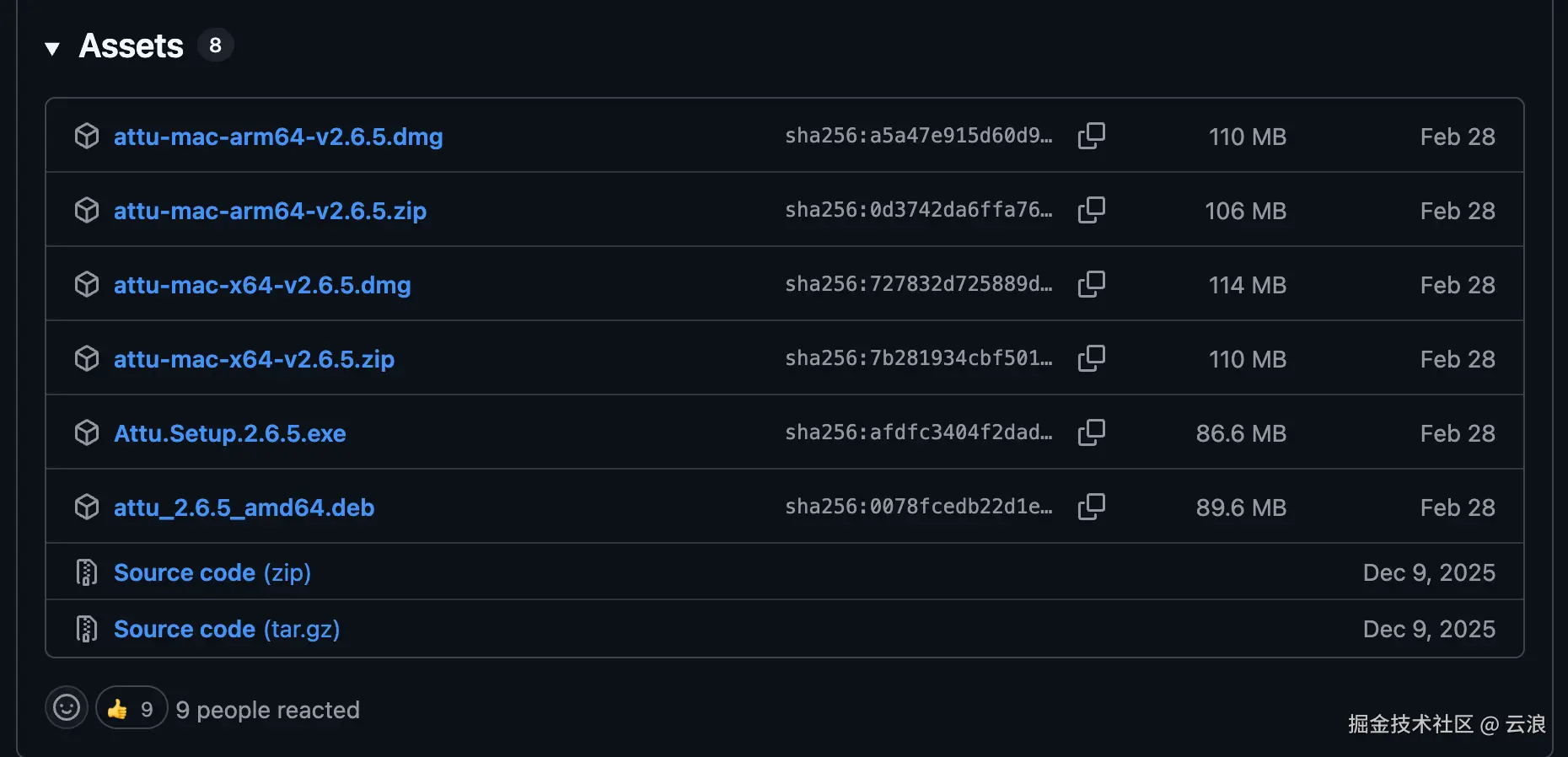Screen dimensions: 1568x757
Task: Toggle the thumbs up reaction with 9
Action: pos(132,707)
